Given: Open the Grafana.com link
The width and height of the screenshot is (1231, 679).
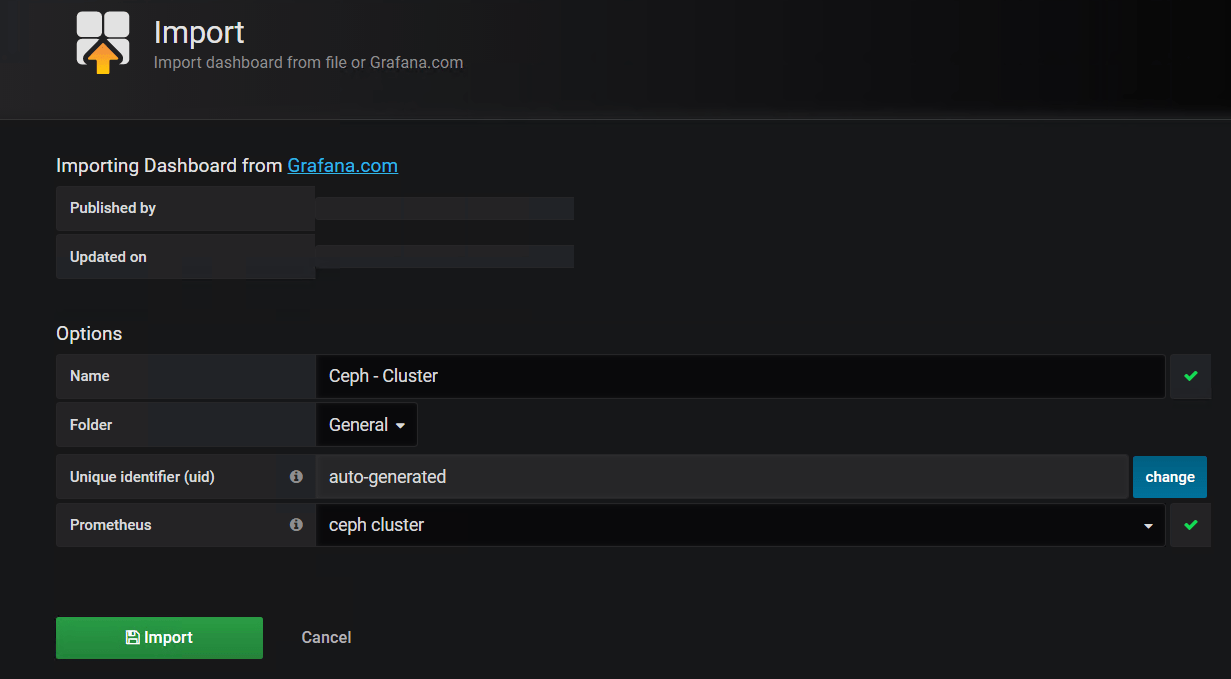Looking at the screenshot, I should [x=343, y=165].
